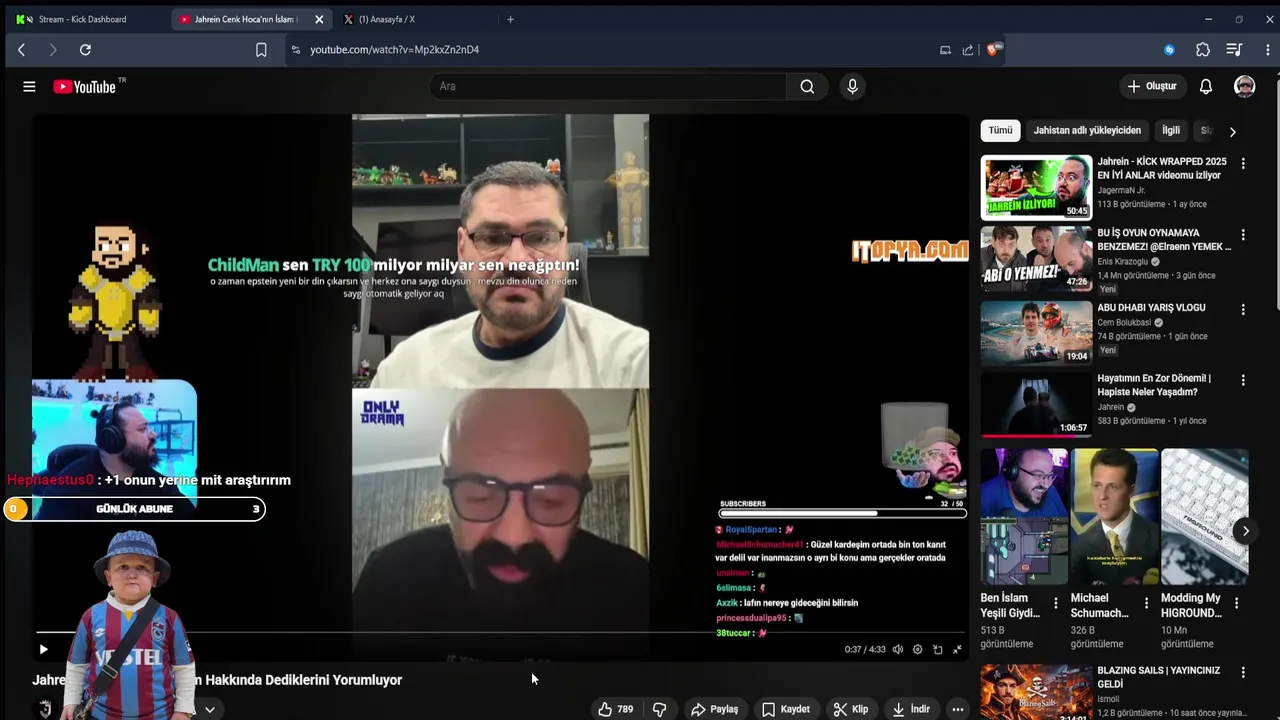This screenshot has height=720, width=1280.
Task: Options menu for Michael Schumacher short
Action: point(1146,603)
